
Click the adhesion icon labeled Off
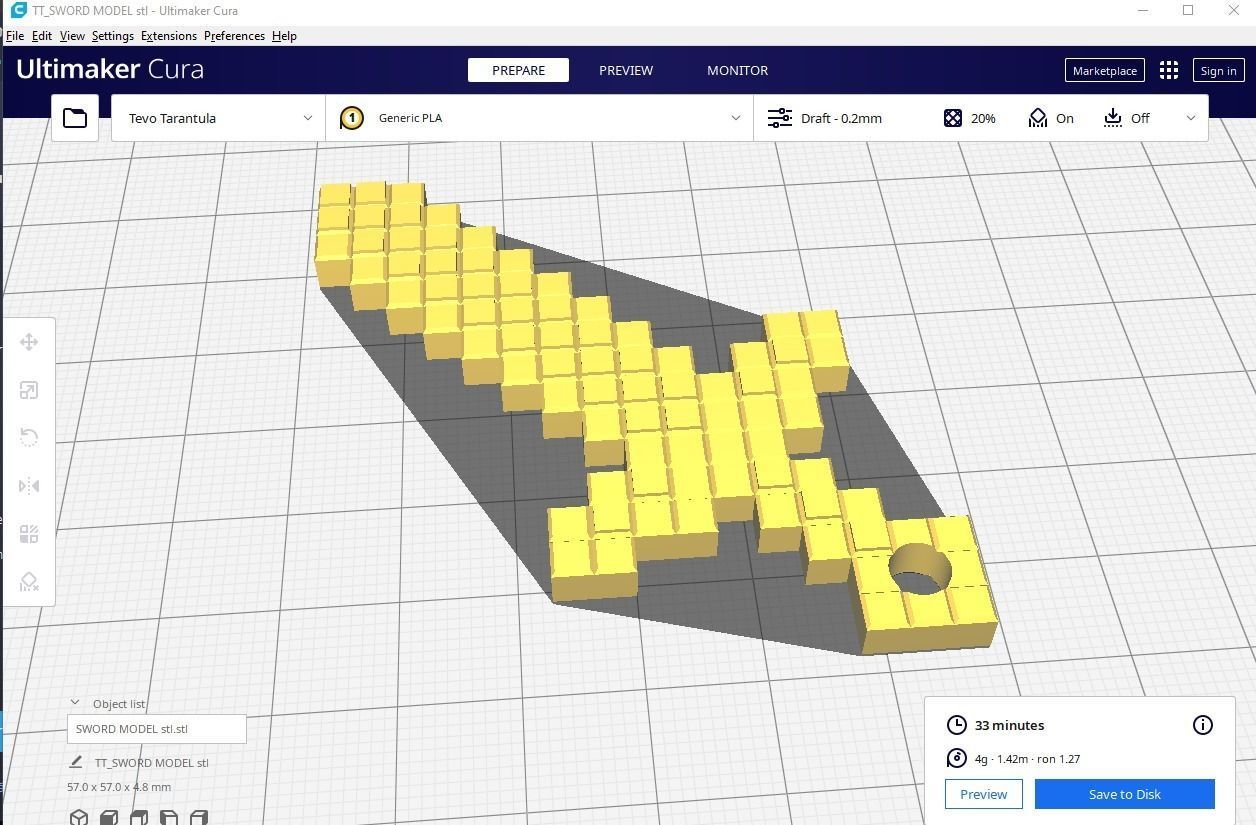click(1113, 118)
